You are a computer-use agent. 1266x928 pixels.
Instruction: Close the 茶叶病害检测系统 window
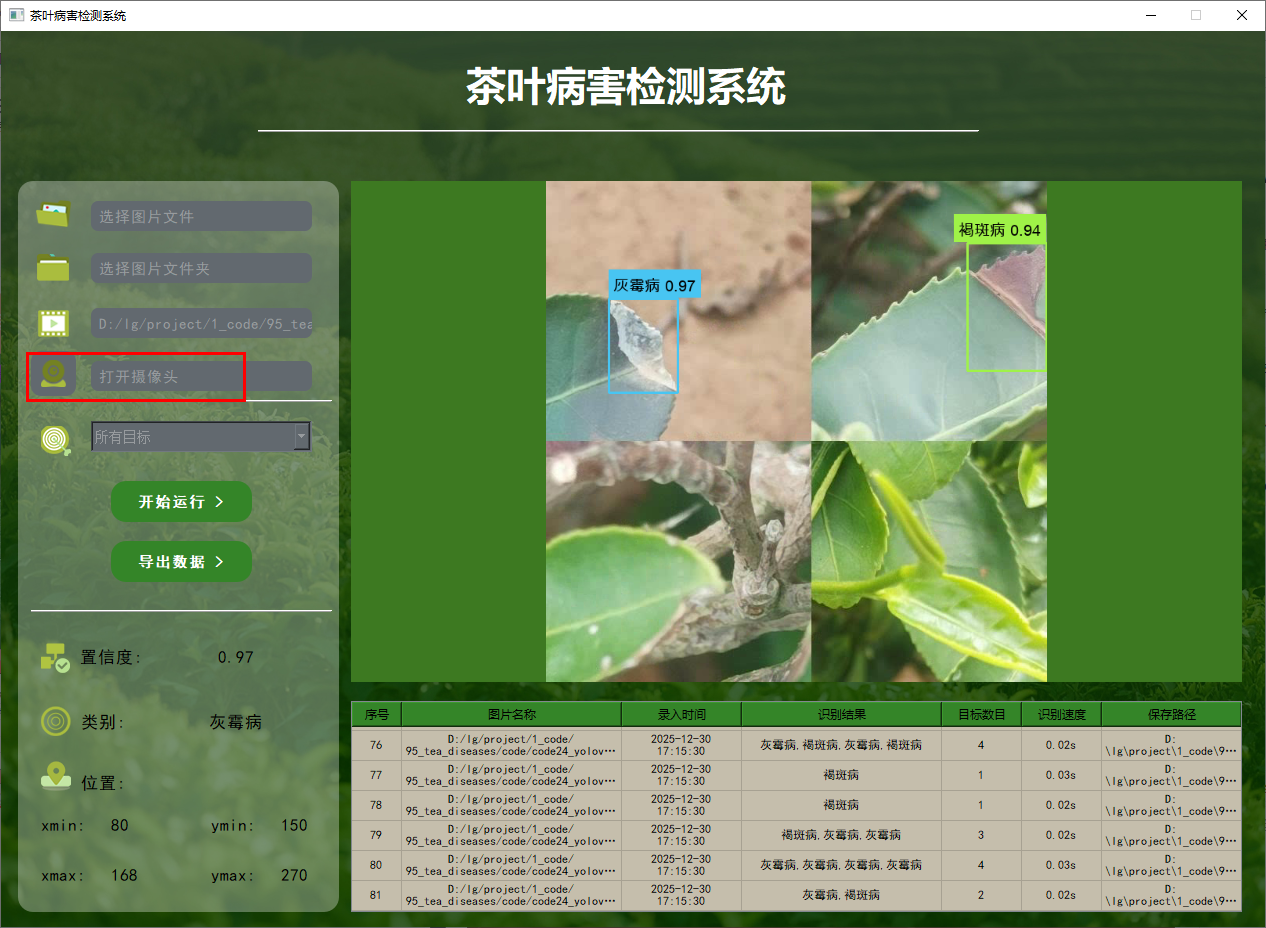(1242, 15)
